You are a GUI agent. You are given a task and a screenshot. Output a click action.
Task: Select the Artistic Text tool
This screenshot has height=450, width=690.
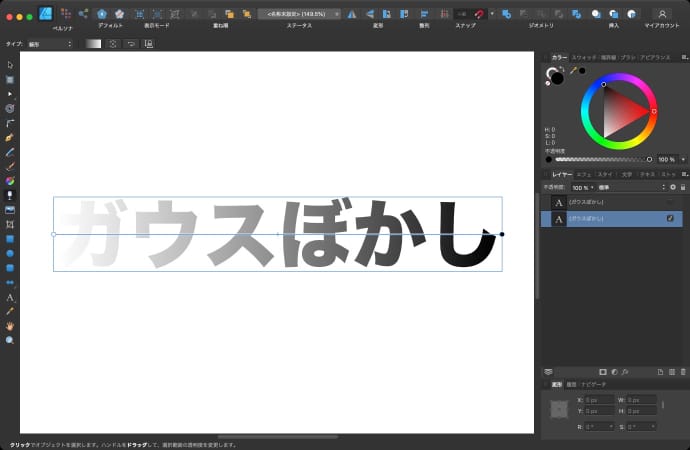tap(10, 298)
